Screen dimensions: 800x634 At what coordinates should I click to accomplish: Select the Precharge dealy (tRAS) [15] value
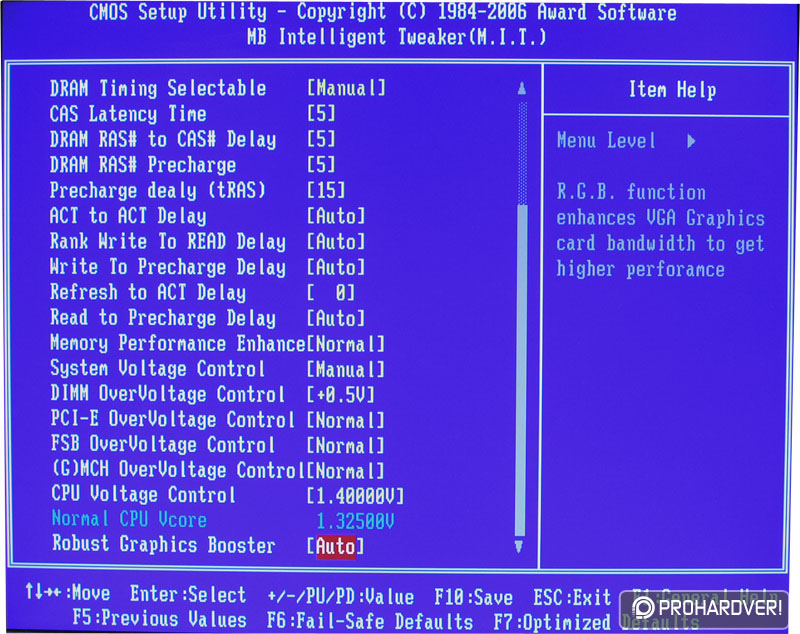326,190
